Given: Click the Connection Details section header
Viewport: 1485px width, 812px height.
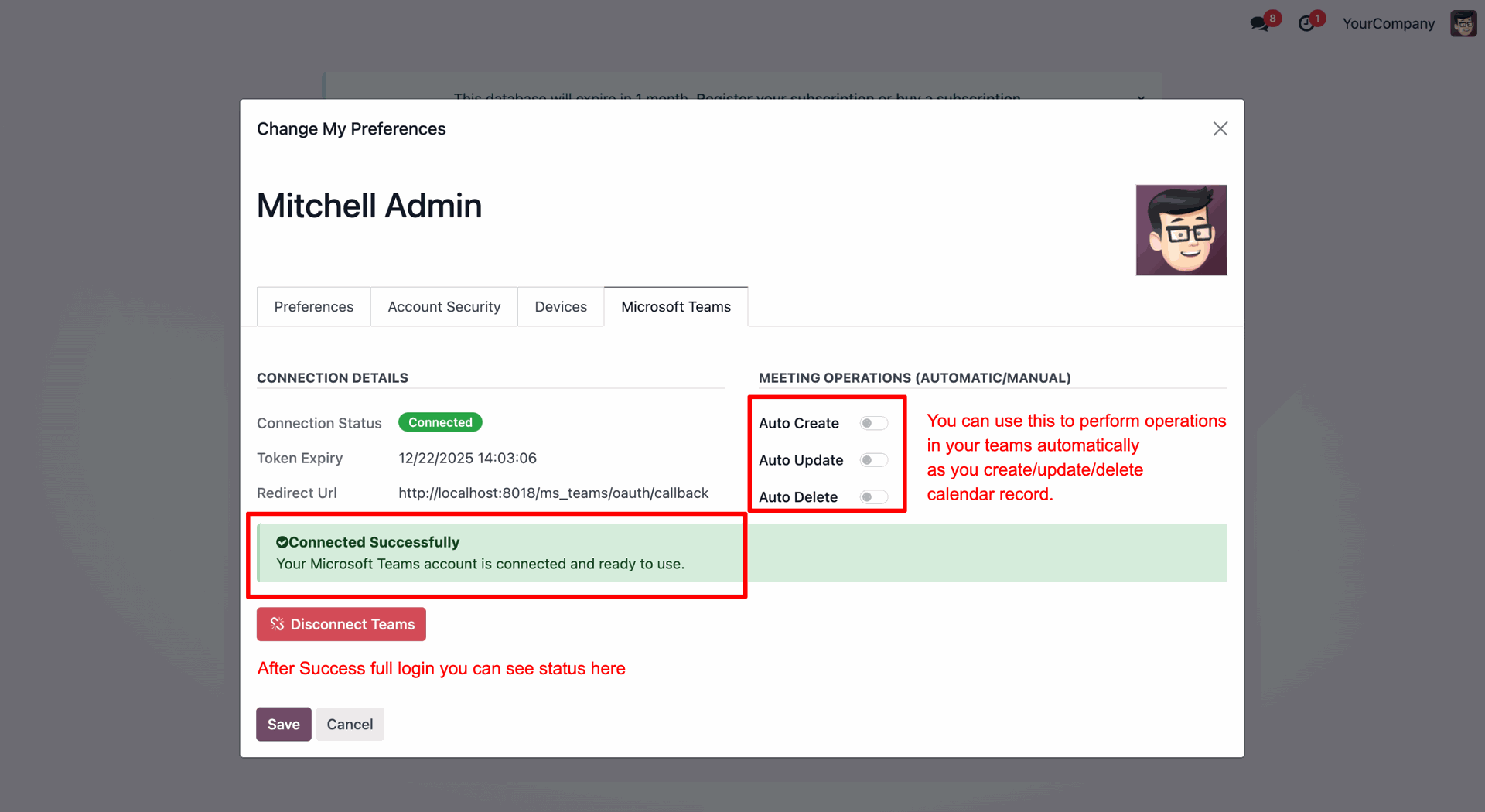Looking at the screenshot, I should pos(333,378).
